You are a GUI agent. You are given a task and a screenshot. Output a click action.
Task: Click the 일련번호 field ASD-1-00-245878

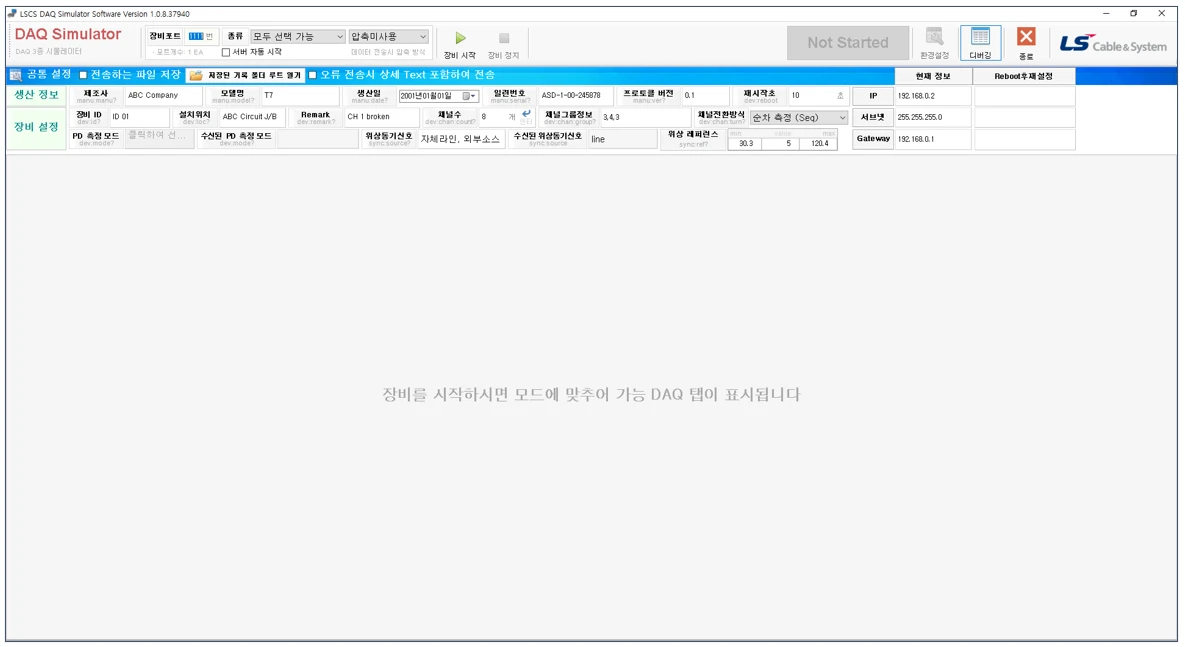coord(575,95)
